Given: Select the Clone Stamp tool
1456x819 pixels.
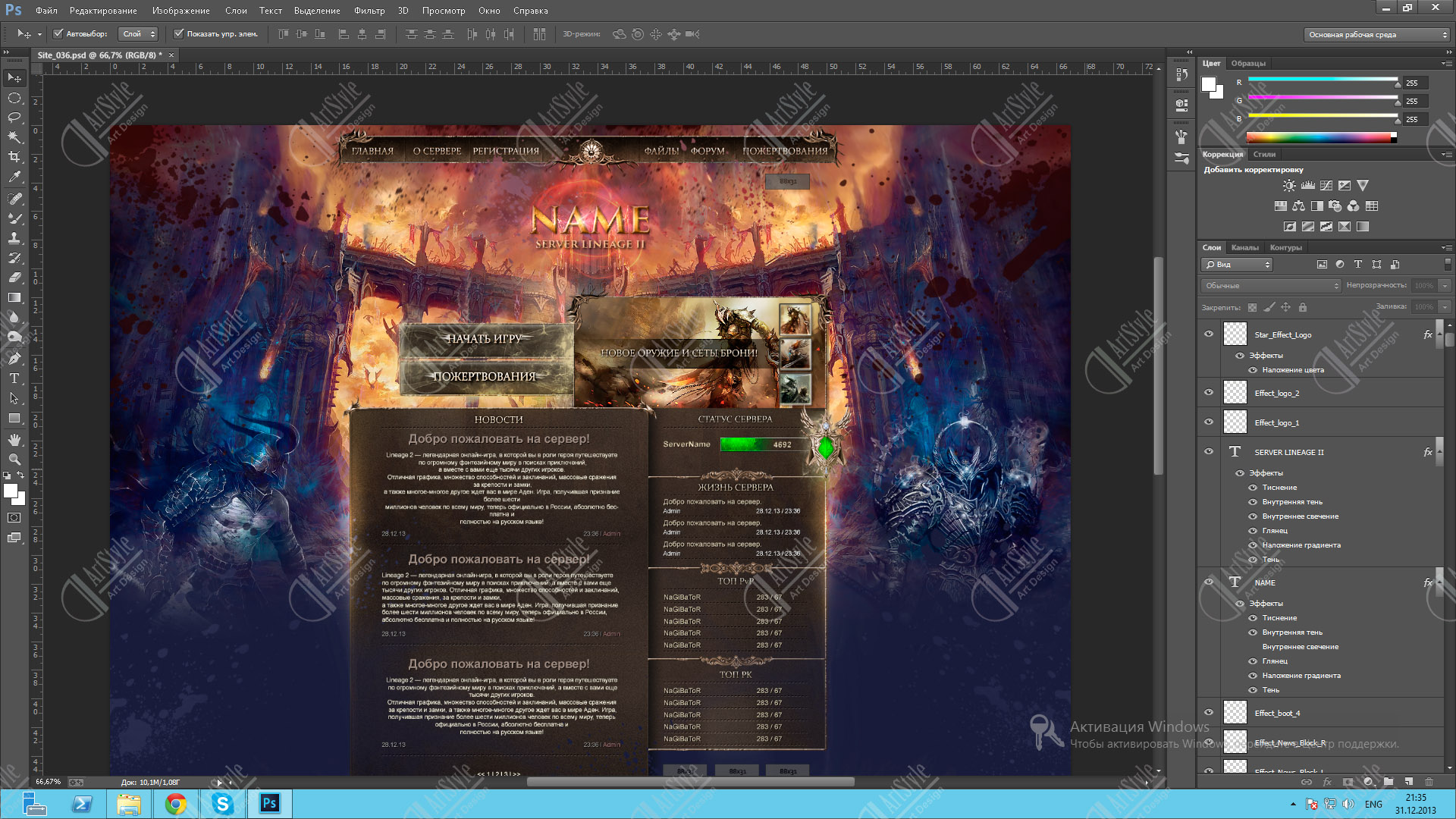Looking at the screenshot, I should [14, 238].
